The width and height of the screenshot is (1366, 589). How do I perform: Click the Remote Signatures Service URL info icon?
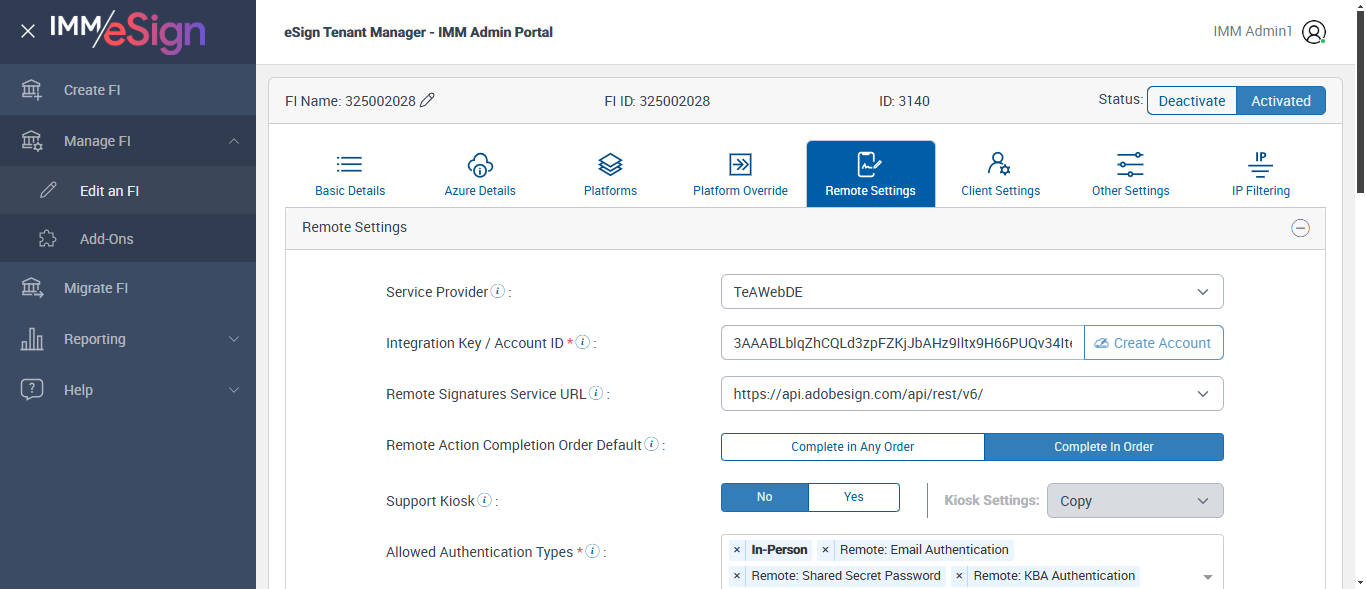pyautogui.click(x=596, y=394)
